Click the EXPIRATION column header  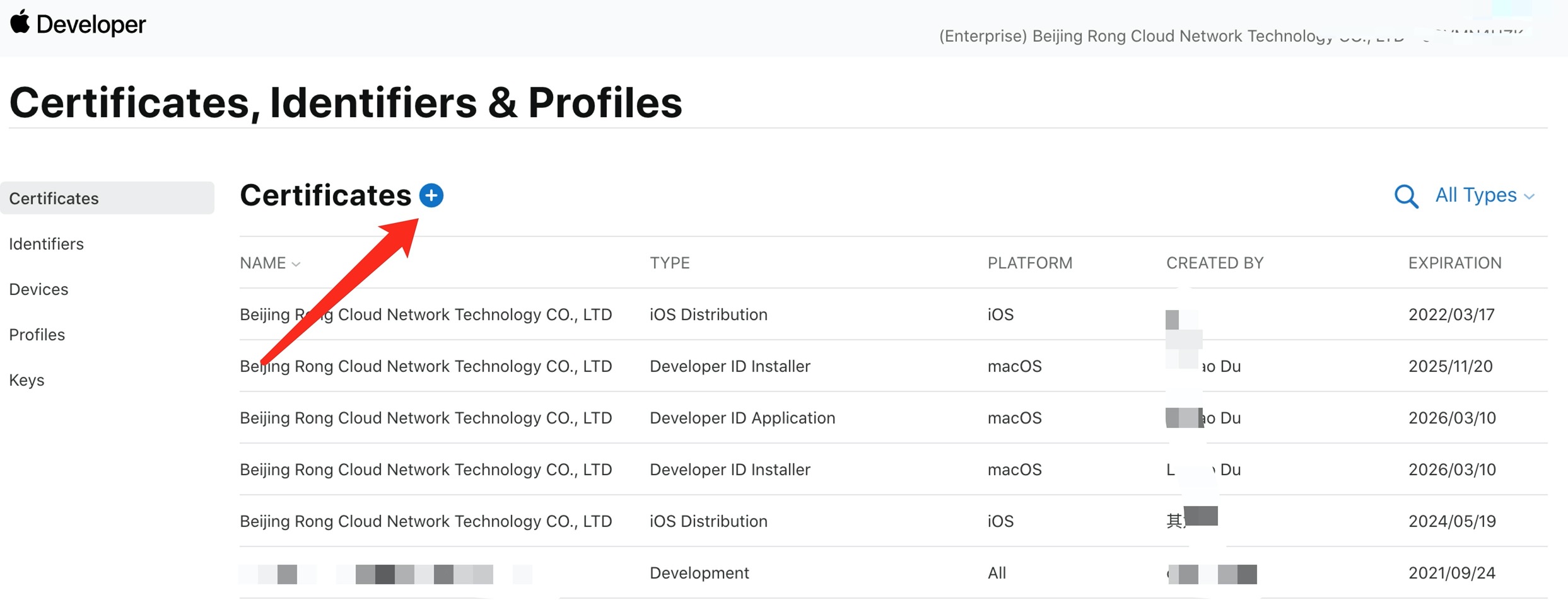(1454, 263)
